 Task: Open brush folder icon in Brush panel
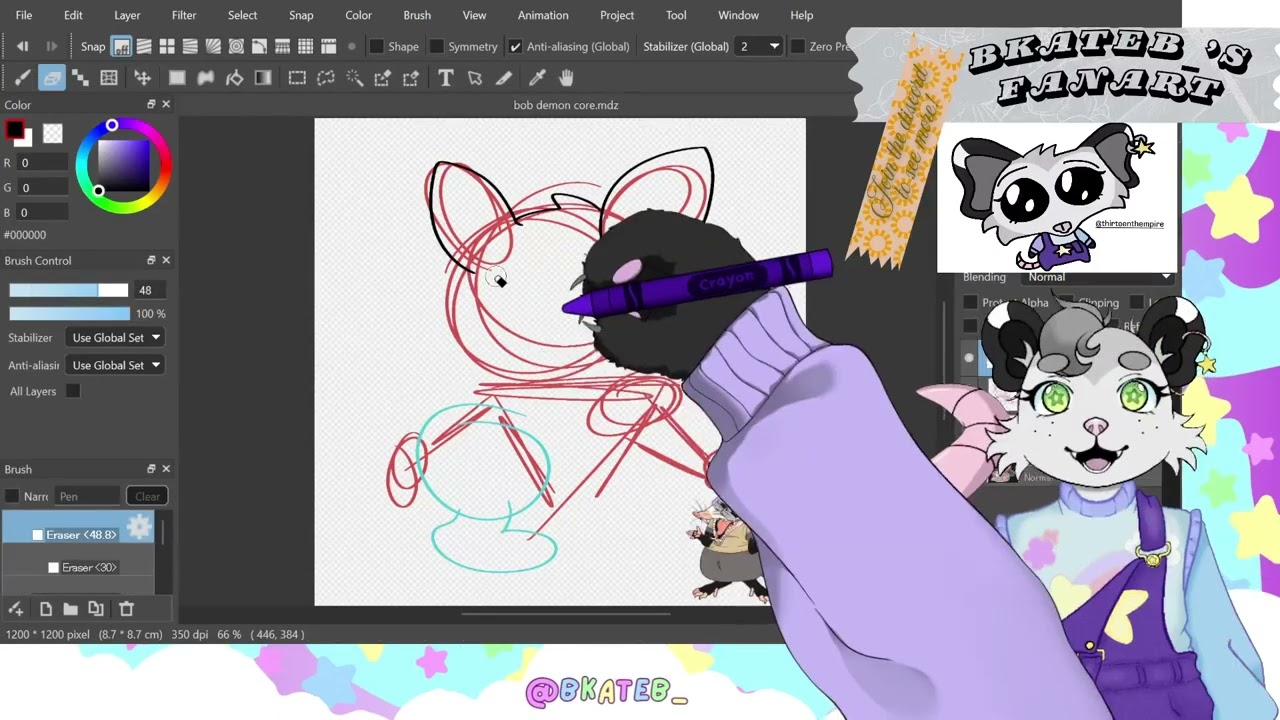click(x=70, y=608)
